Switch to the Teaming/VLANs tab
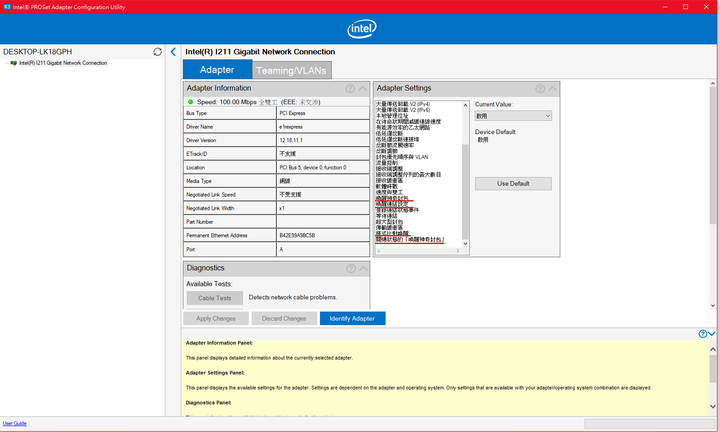The width and height of the screenshot is (720, 432). 291,70
